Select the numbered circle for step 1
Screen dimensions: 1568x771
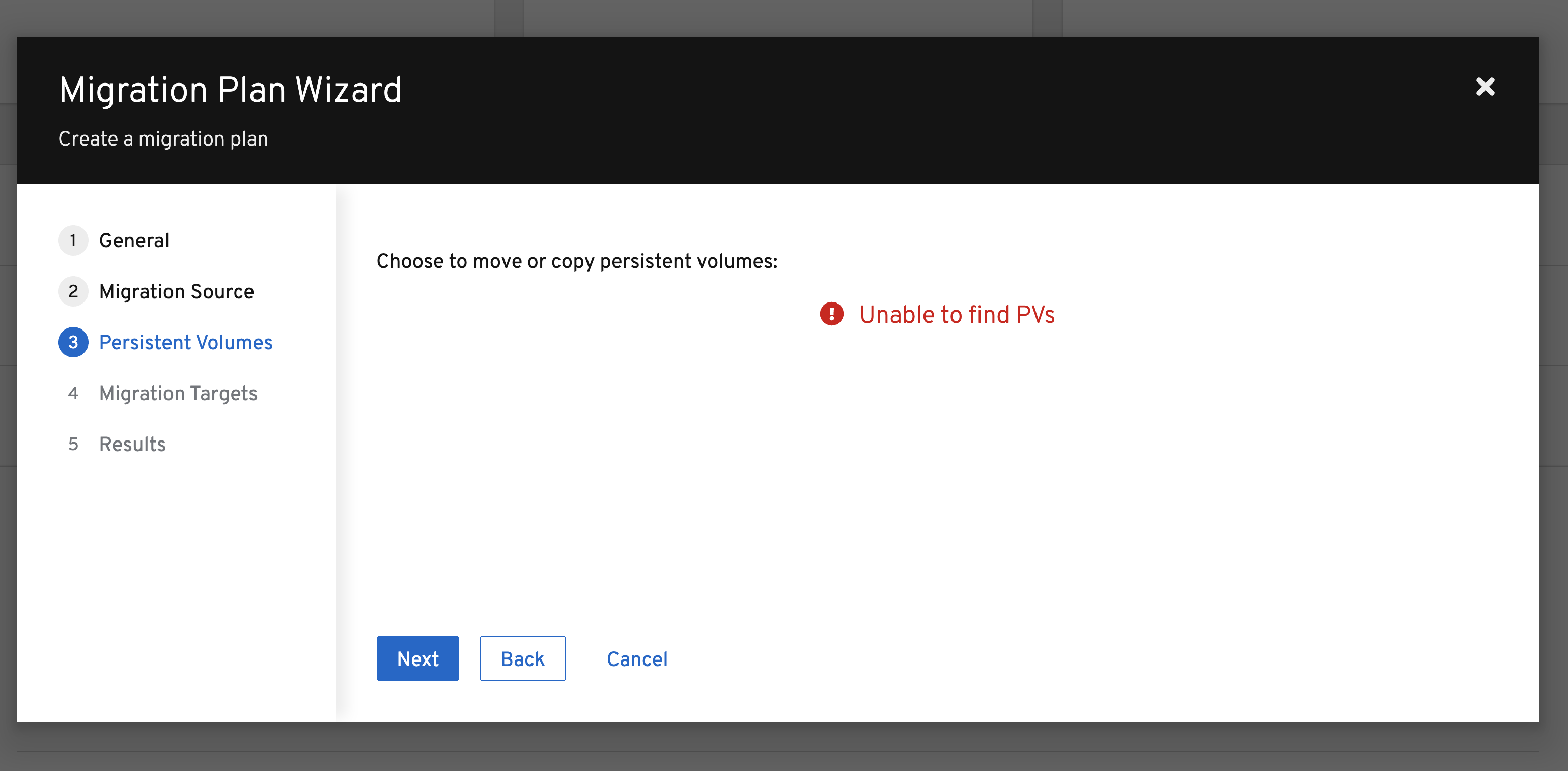73,240
